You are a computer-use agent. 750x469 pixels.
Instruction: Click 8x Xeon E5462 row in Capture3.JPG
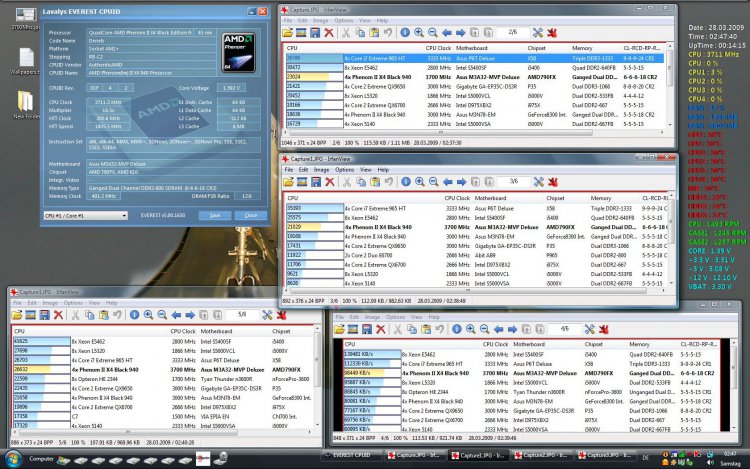[163, 341]
